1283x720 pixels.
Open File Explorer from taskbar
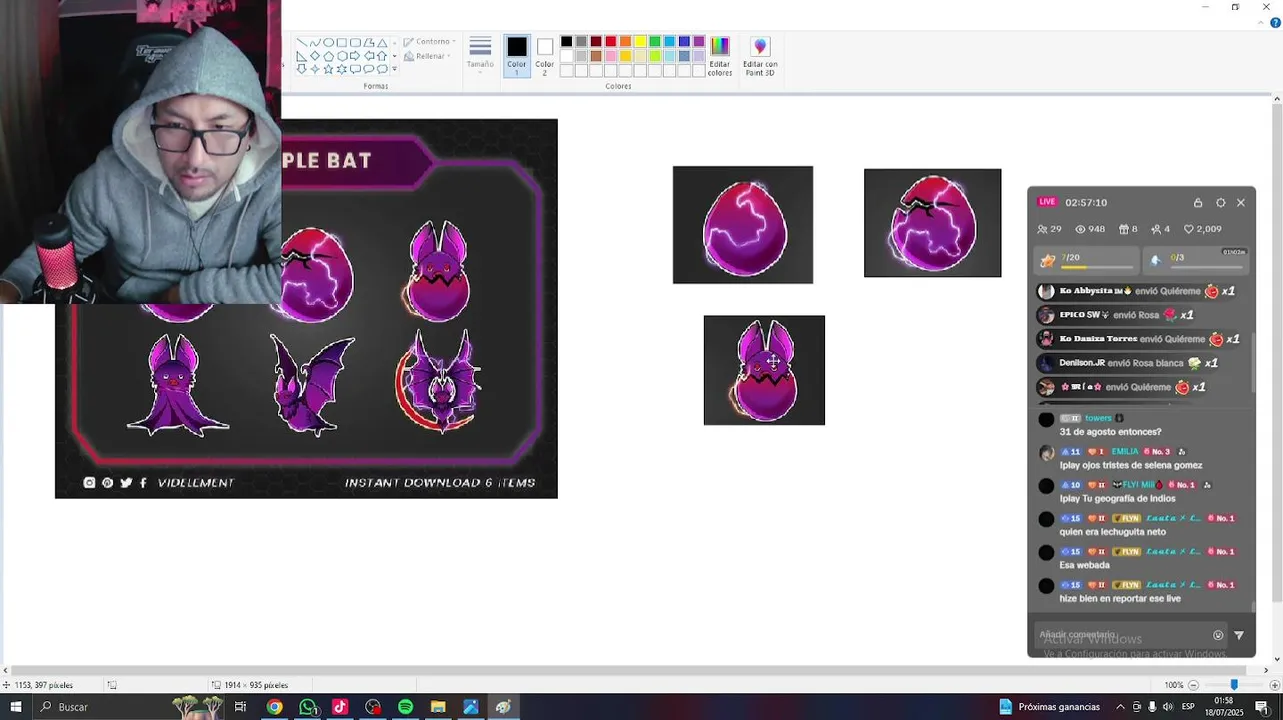[438, 707]
